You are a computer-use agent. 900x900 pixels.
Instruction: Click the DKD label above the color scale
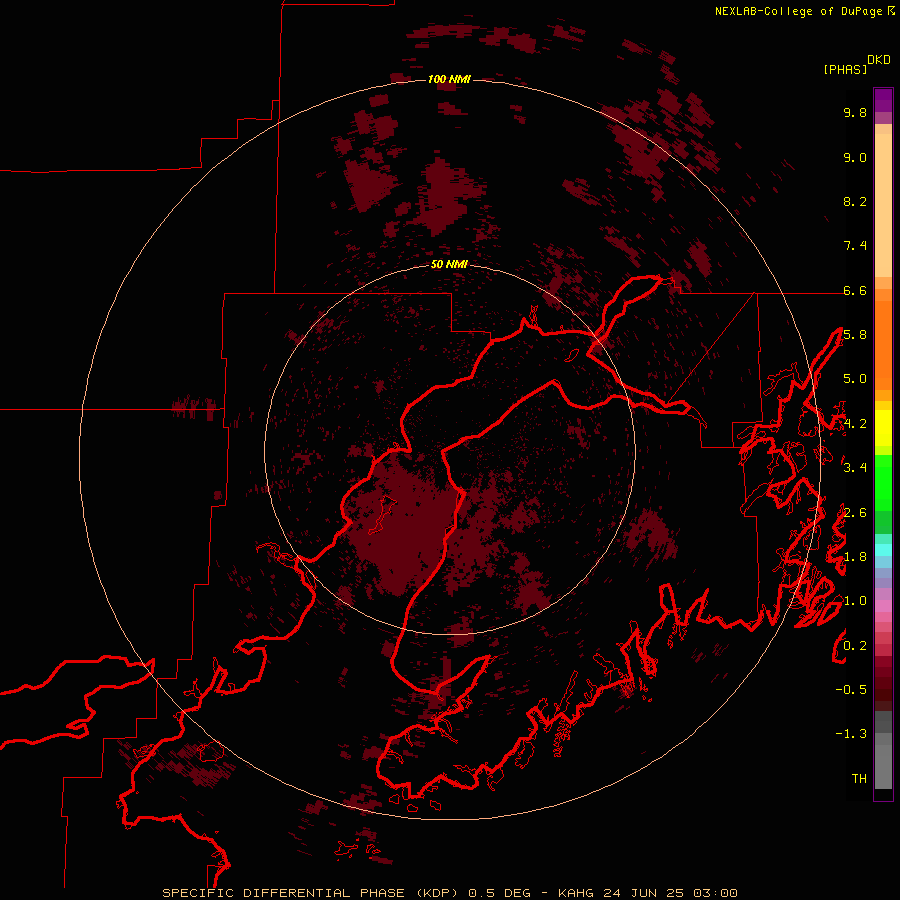pyautogui.click(x=879, y=60)
